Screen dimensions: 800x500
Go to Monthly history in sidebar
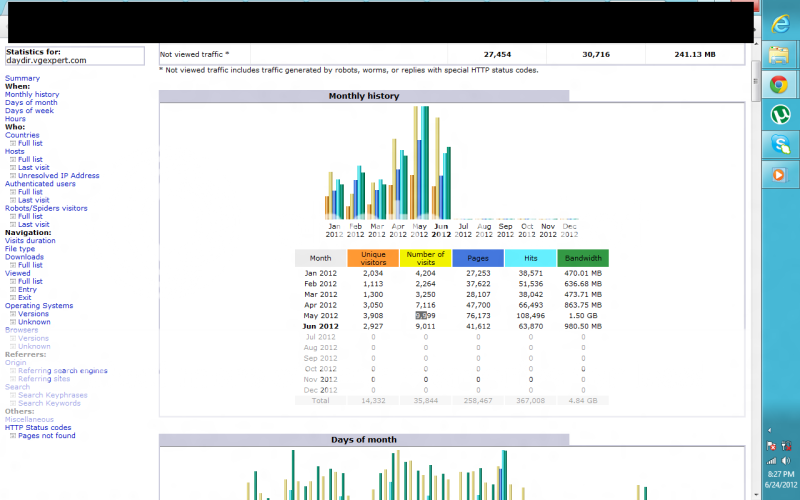[x=32, y=95]
